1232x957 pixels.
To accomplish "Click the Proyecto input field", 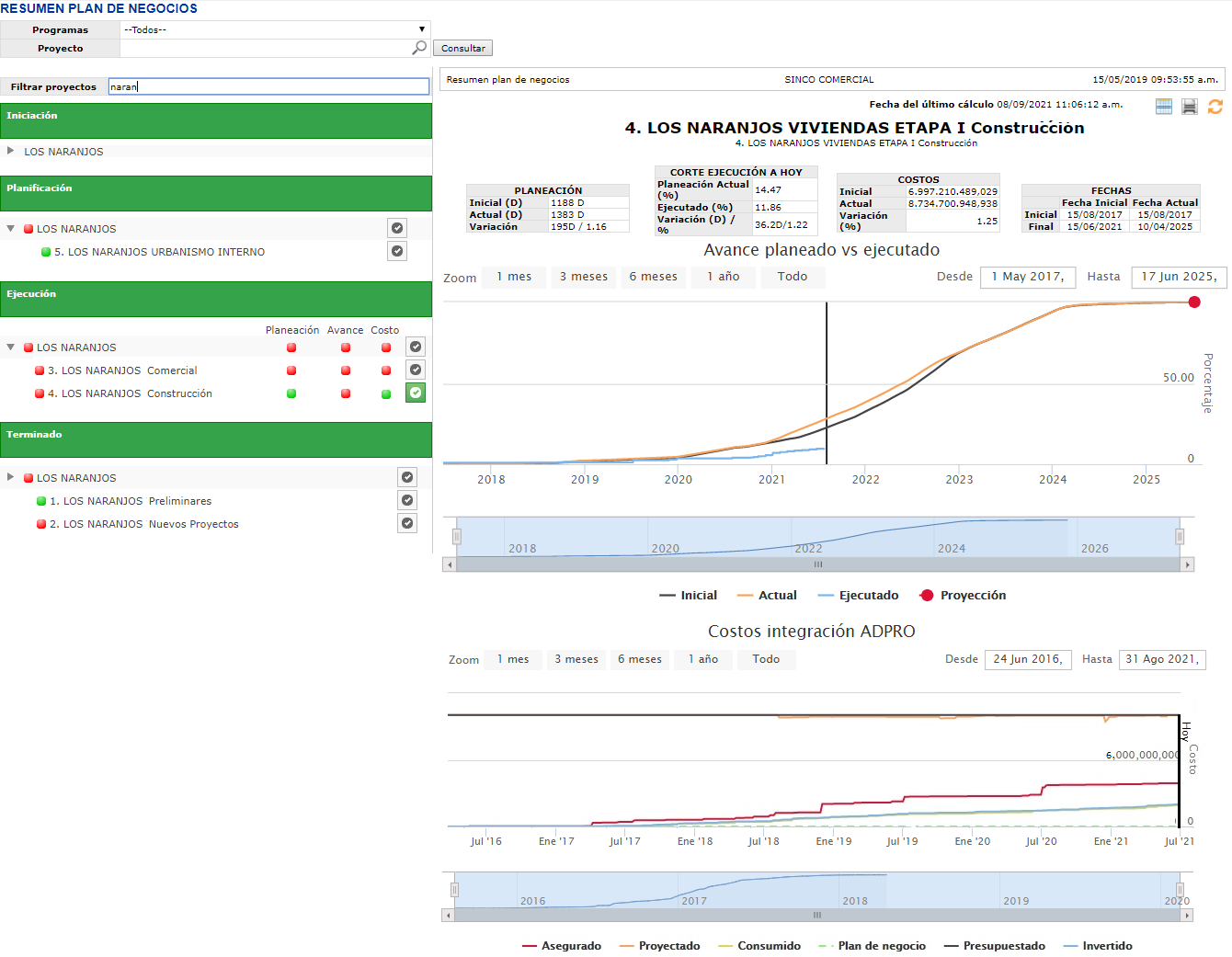I will [267, 48].
